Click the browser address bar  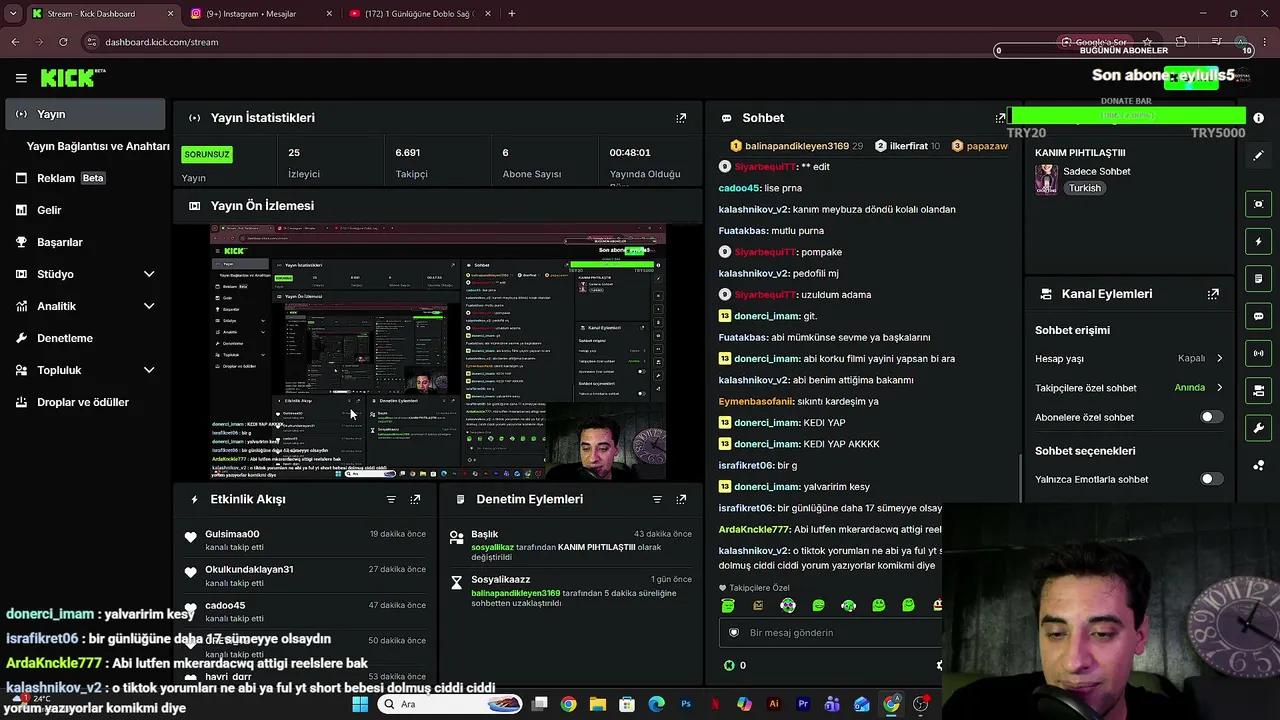pos(560,42)
